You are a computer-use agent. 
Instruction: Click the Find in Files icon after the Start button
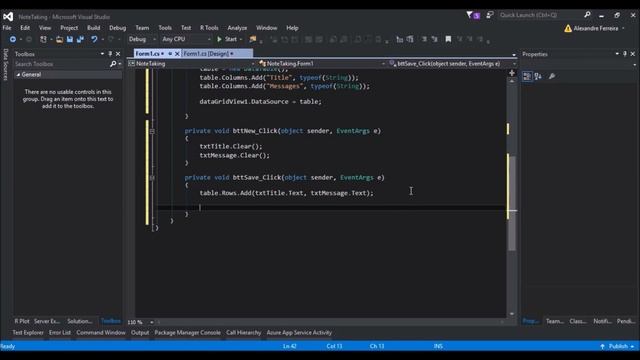point(253,39)
